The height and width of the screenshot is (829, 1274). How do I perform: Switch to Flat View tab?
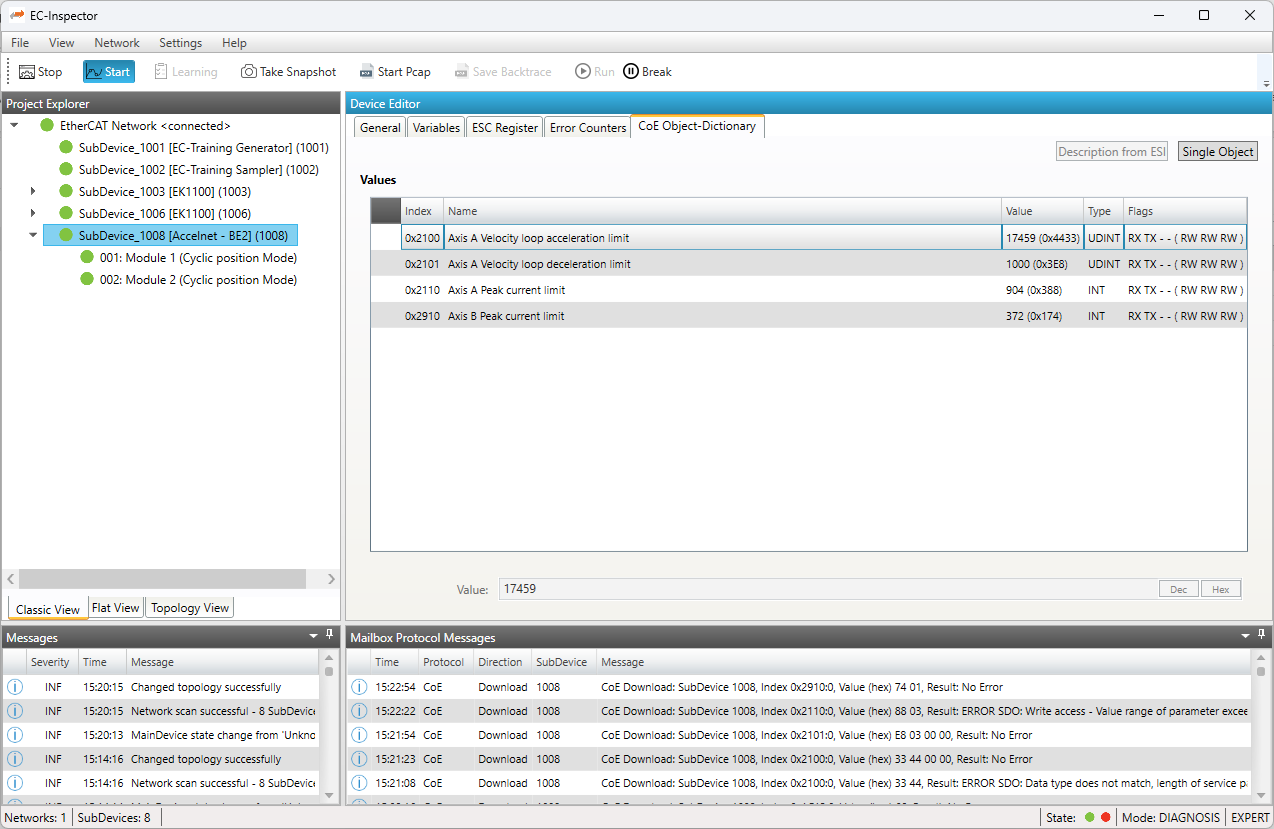point(116,608)
